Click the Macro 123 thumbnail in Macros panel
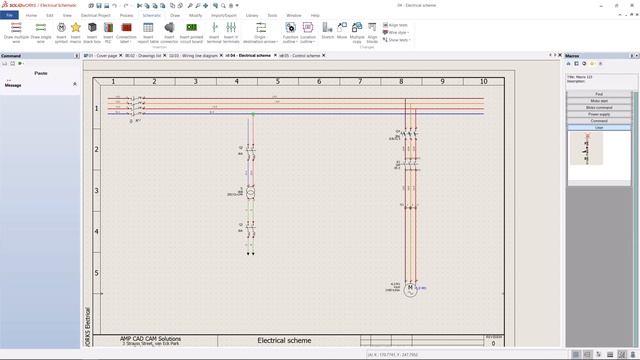Viewport: 640px width, 360px height. 587,149
